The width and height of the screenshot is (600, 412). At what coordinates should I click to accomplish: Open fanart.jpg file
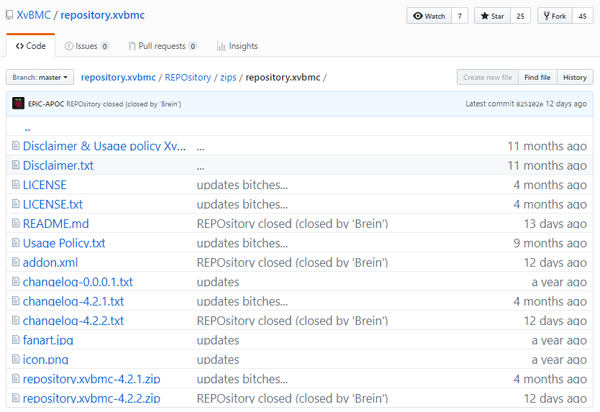(48, 340)
